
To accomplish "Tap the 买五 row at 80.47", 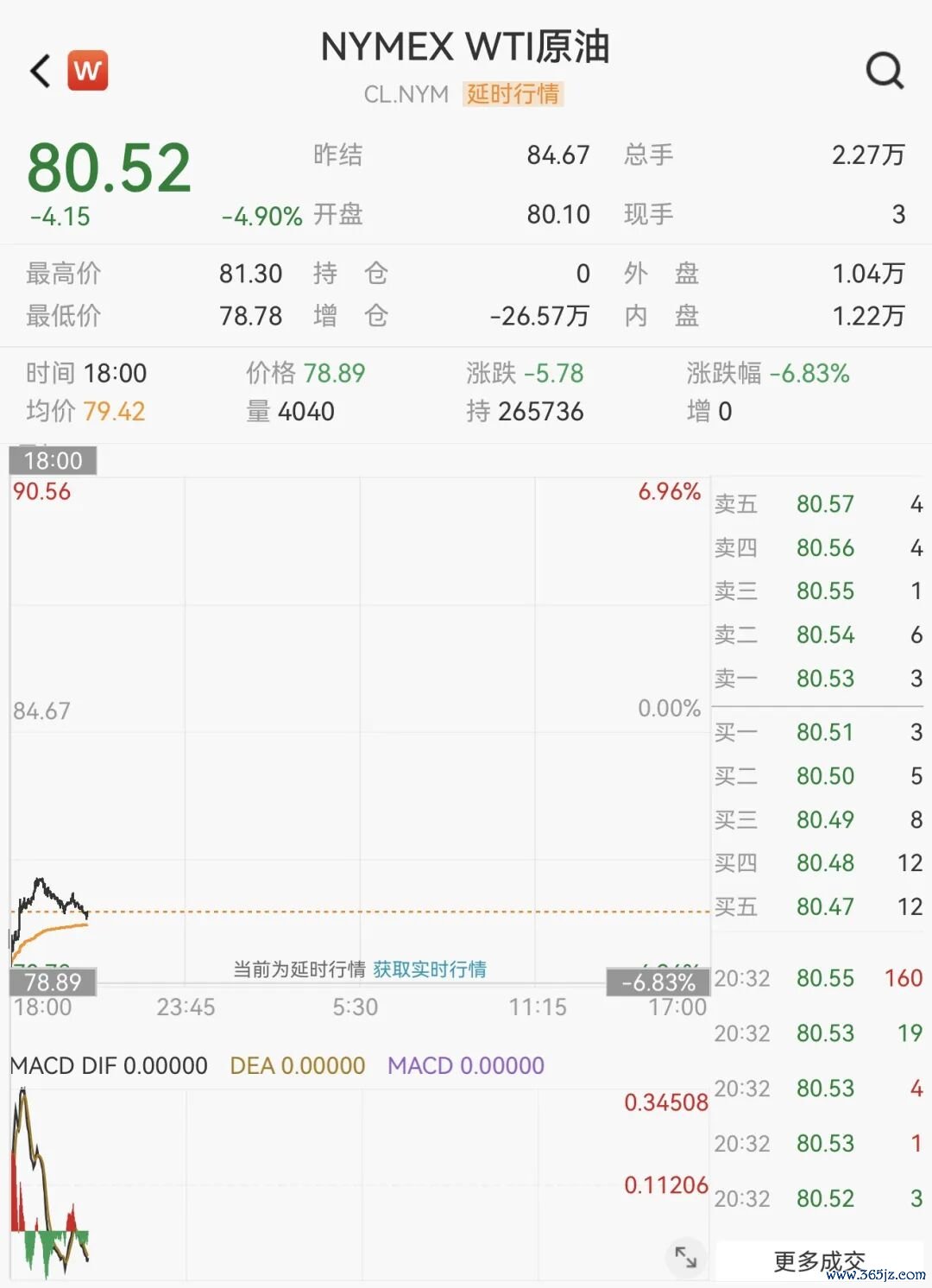I will point(818,906).
